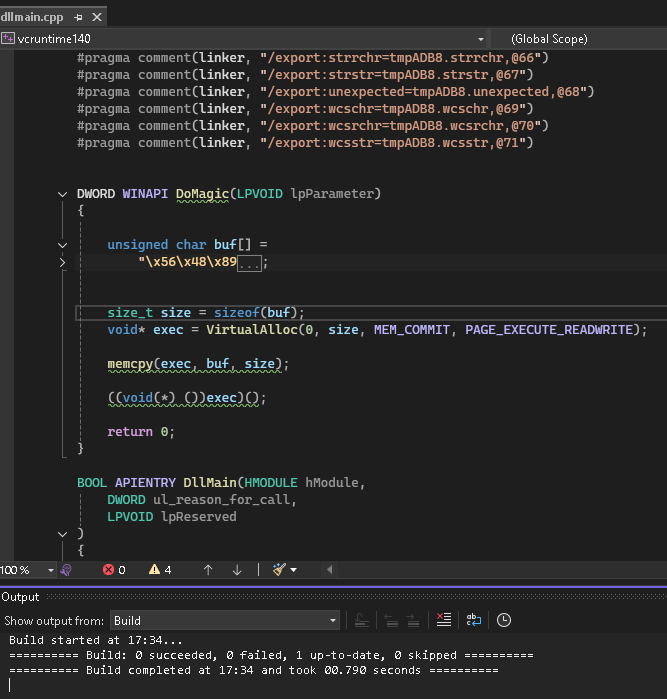Go to previous issue with up arrow
Image resolution: width=667 pixels, height=699 pixels.
[x=208, y=570]
